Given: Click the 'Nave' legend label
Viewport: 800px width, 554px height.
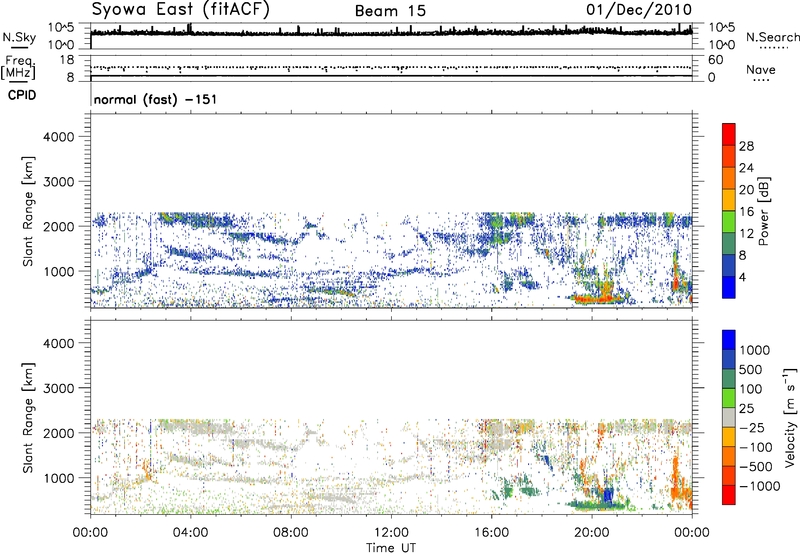Looking at the screenshot, I should [x=761, y=70].
